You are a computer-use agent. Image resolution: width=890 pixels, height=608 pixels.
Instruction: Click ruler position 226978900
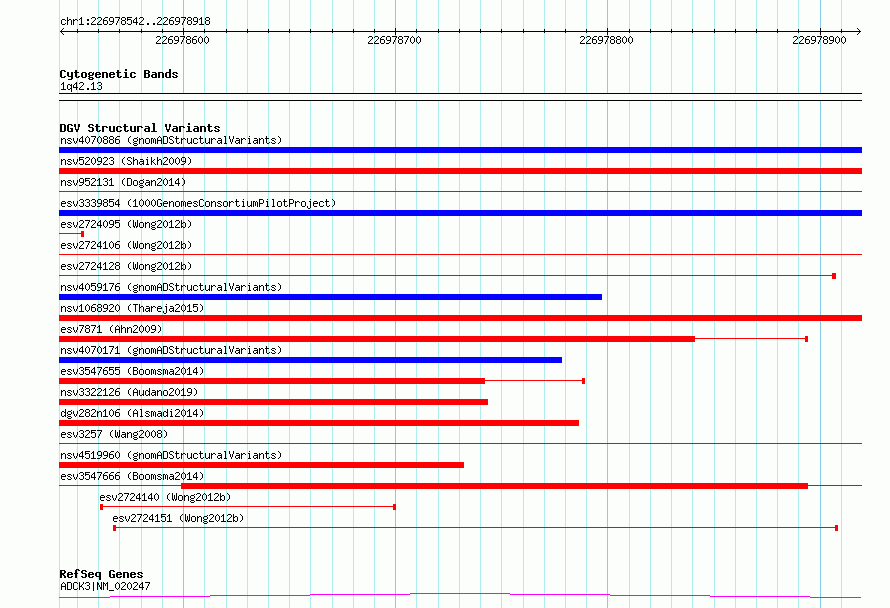point(819,40)
